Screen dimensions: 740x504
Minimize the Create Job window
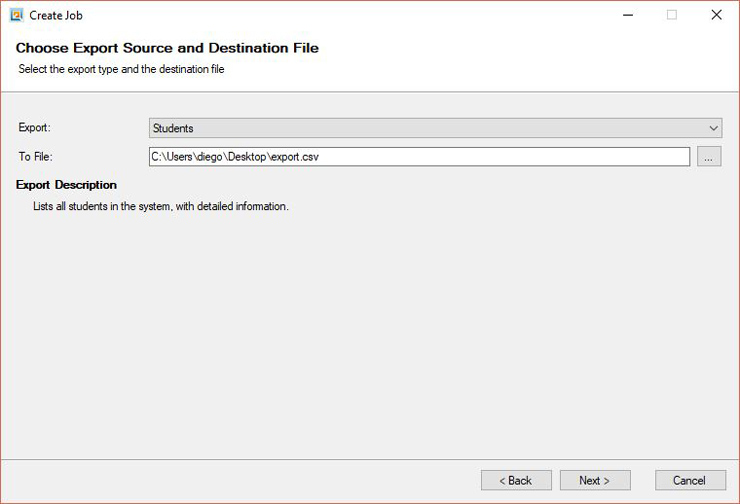click(628, 15)
